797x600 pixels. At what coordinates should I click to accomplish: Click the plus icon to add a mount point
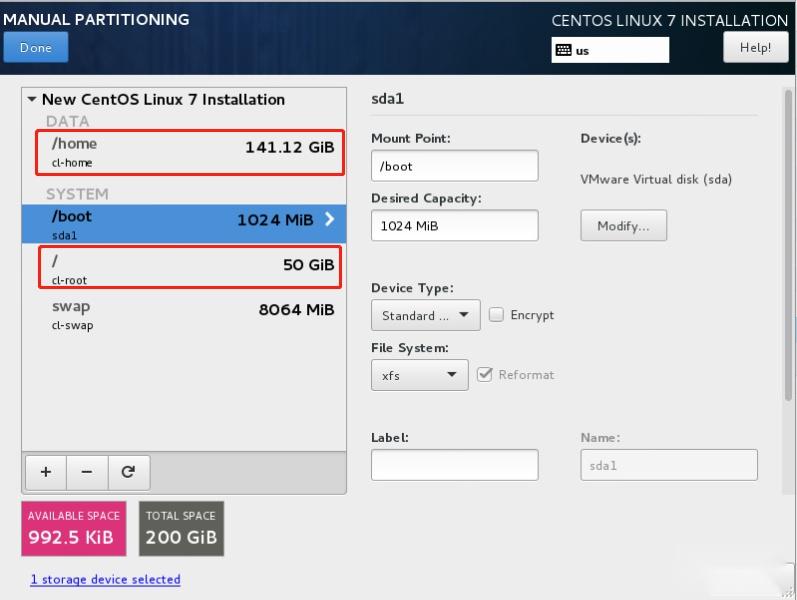click(x=46, y=472)
